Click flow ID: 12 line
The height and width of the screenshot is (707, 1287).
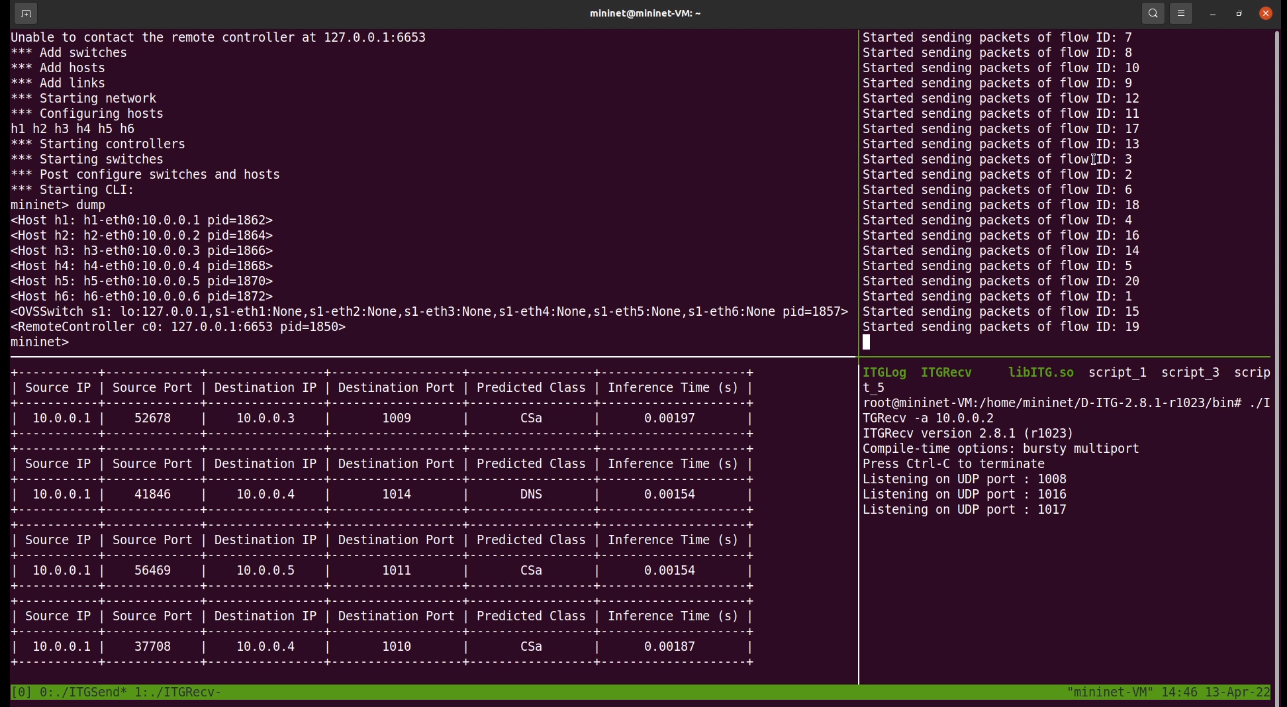coord(1001,98)
